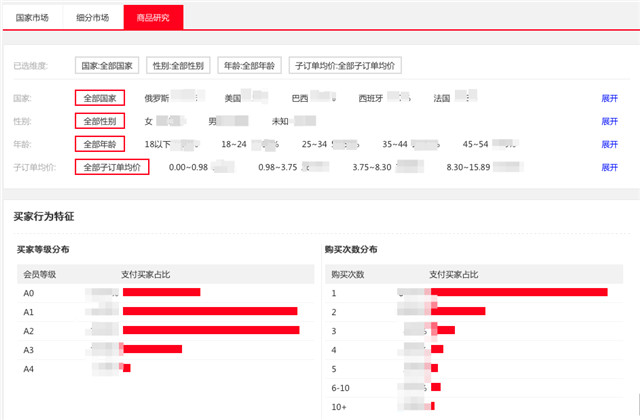Select the 商品研究 tab
640x420 pixels.
(152, 17)
